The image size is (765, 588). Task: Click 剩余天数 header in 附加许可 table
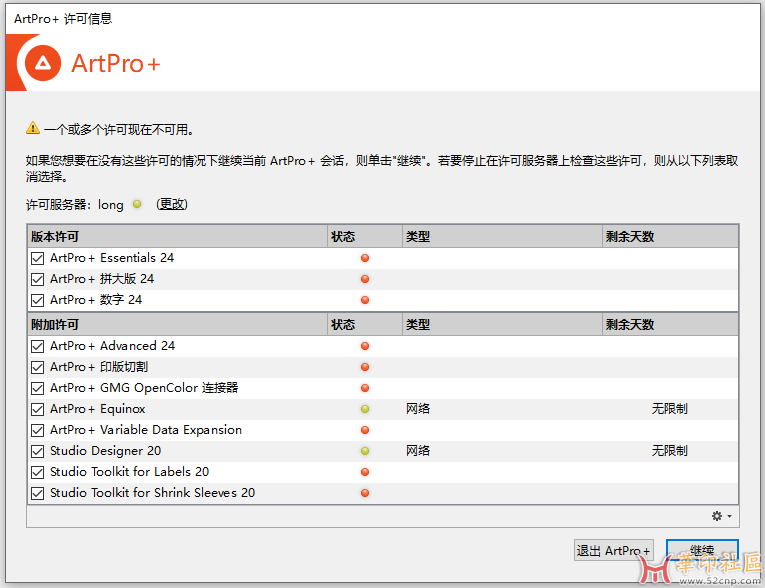(670, 324)
